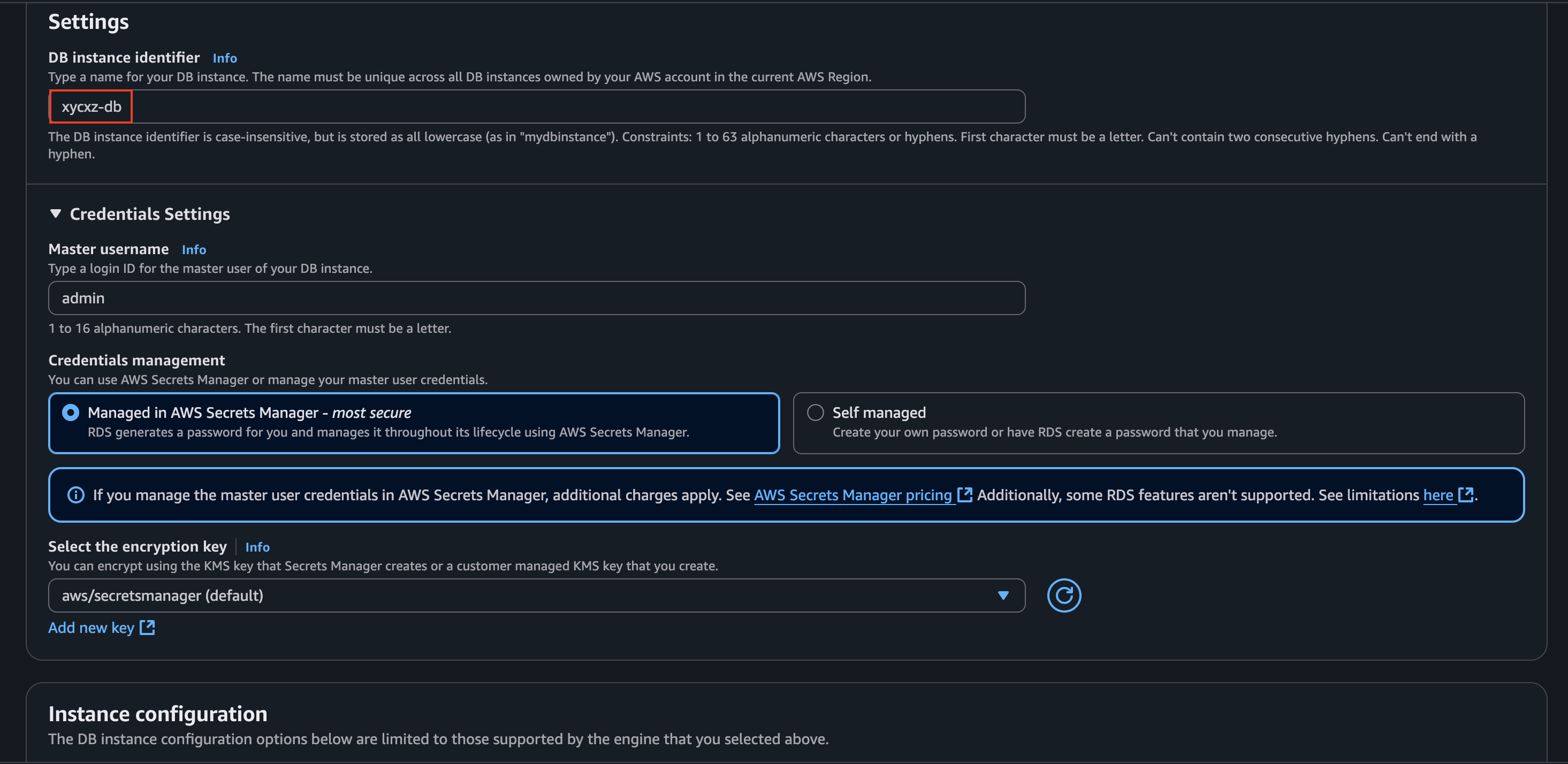Image resolution: width=1568 pixels, height=764 pixels.
Task: Follow the limitations 'here' link
Action: tap(1438, 495)
